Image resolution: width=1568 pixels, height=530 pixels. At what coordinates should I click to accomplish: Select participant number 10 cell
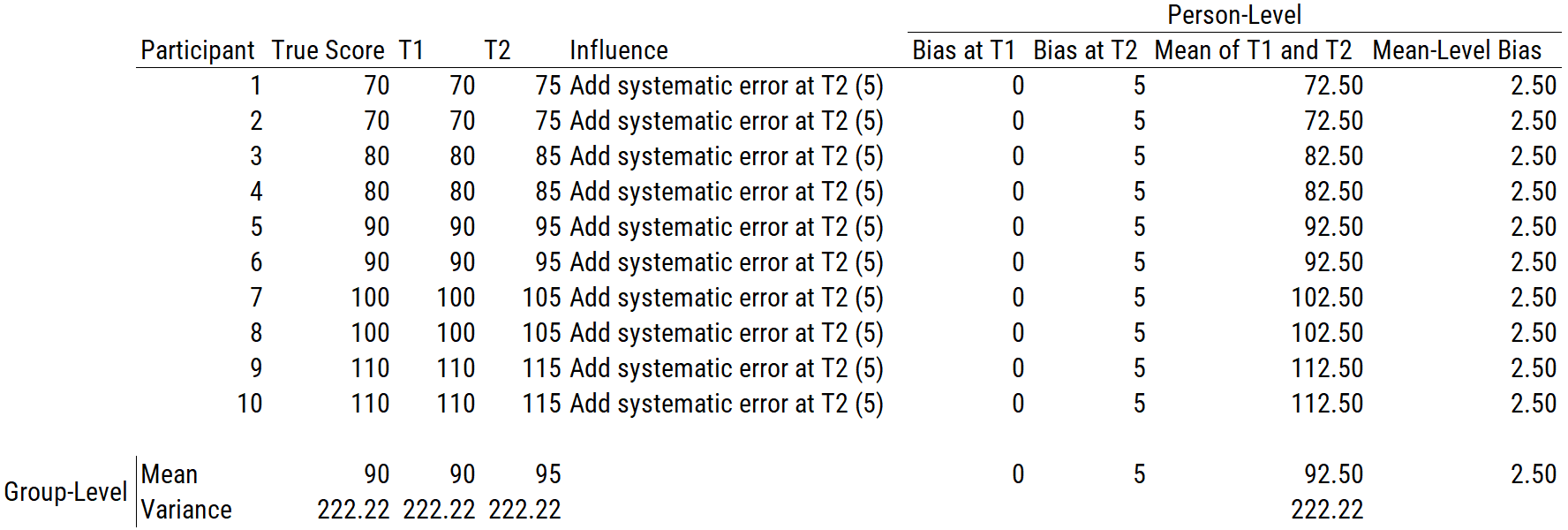pos(250,404)
